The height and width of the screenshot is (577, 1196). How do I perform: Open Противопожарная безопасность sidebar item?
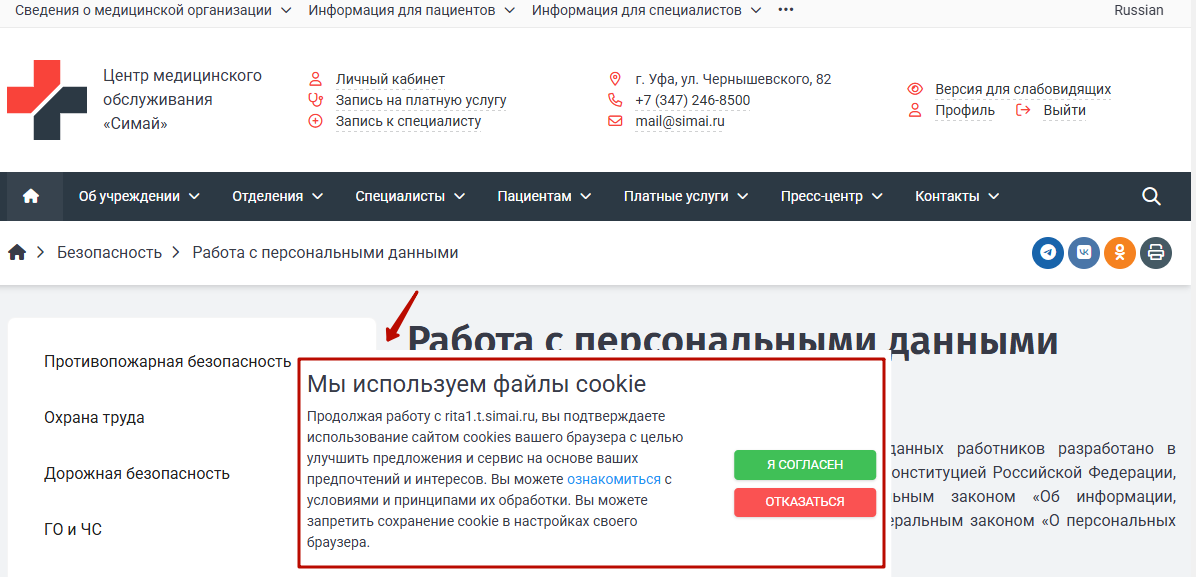[167, 362]
